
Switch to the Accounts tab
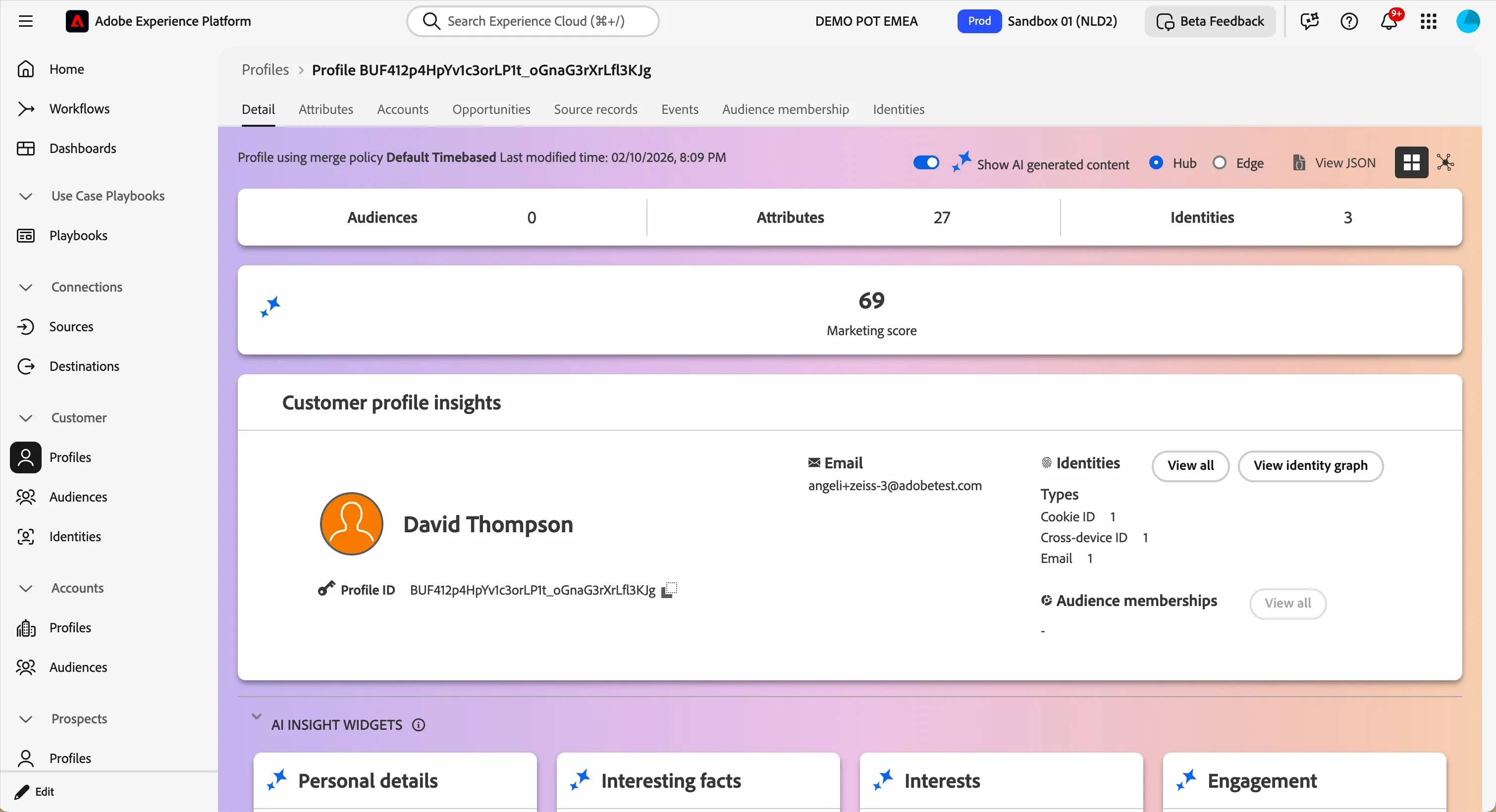(402, 109)
